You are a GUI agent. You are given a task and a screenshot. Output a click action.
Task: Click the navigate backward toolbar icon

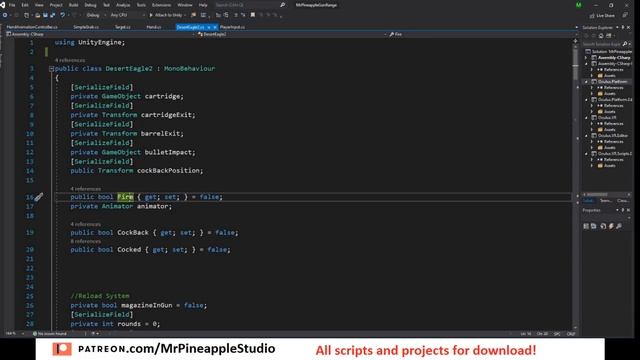point(5,15)
